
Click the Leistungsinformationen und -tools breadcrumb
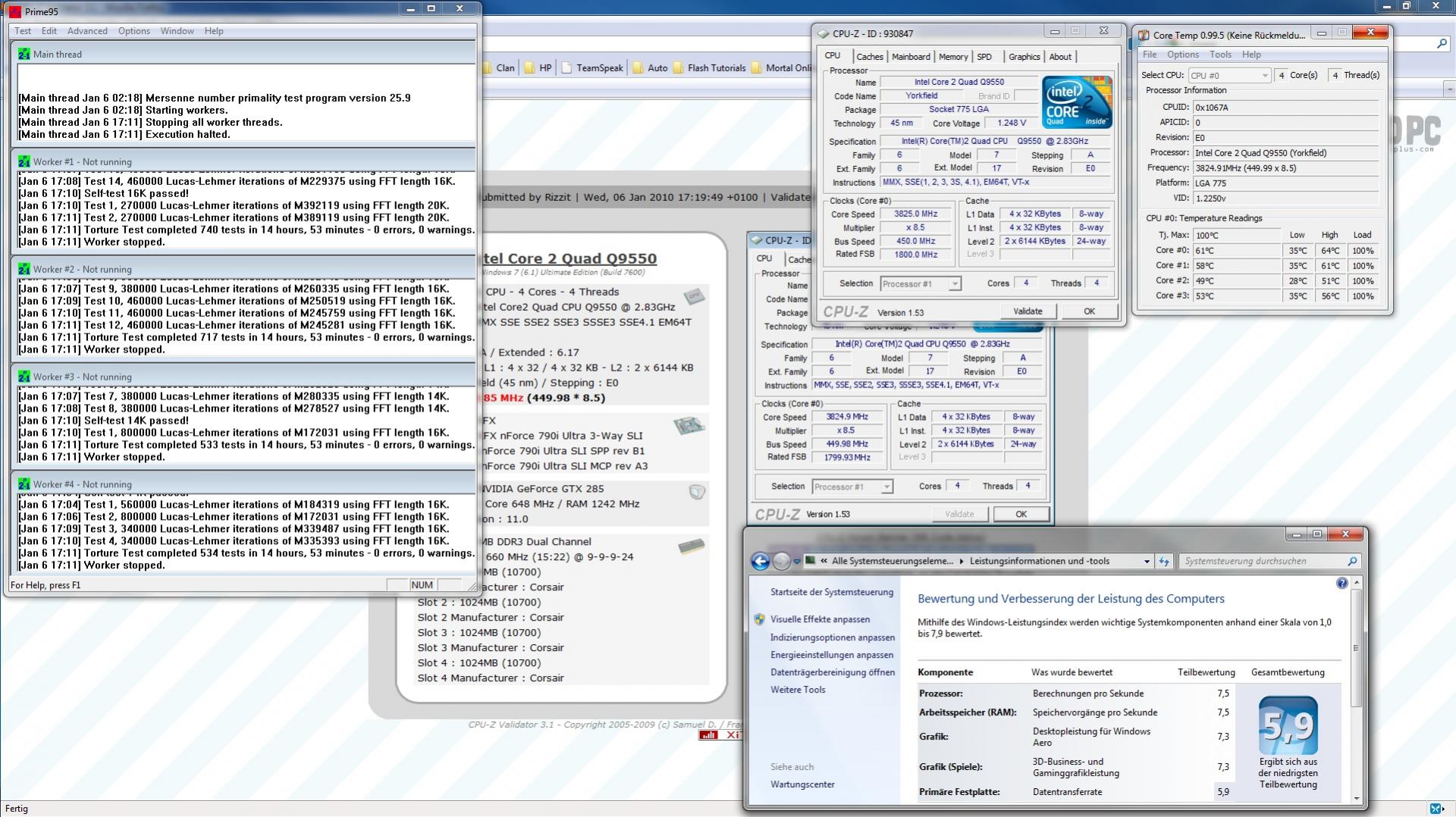tap(1039, 562)
